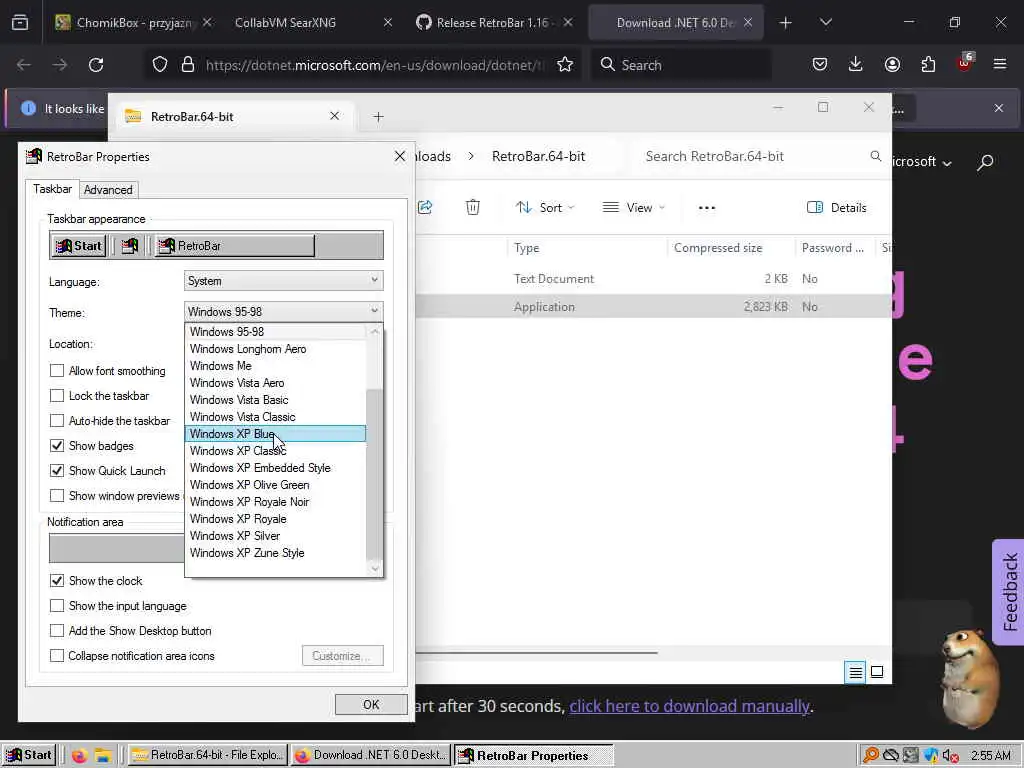Add a new File Explorer tab

(378, 117)
